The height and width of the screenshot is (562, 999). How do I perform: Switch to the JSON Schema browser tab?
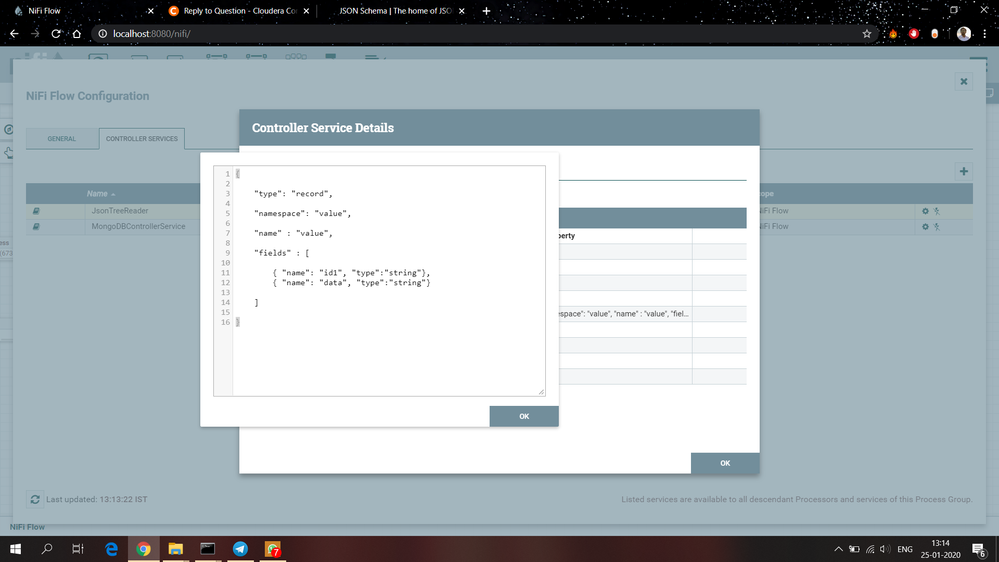click(395, 11)
